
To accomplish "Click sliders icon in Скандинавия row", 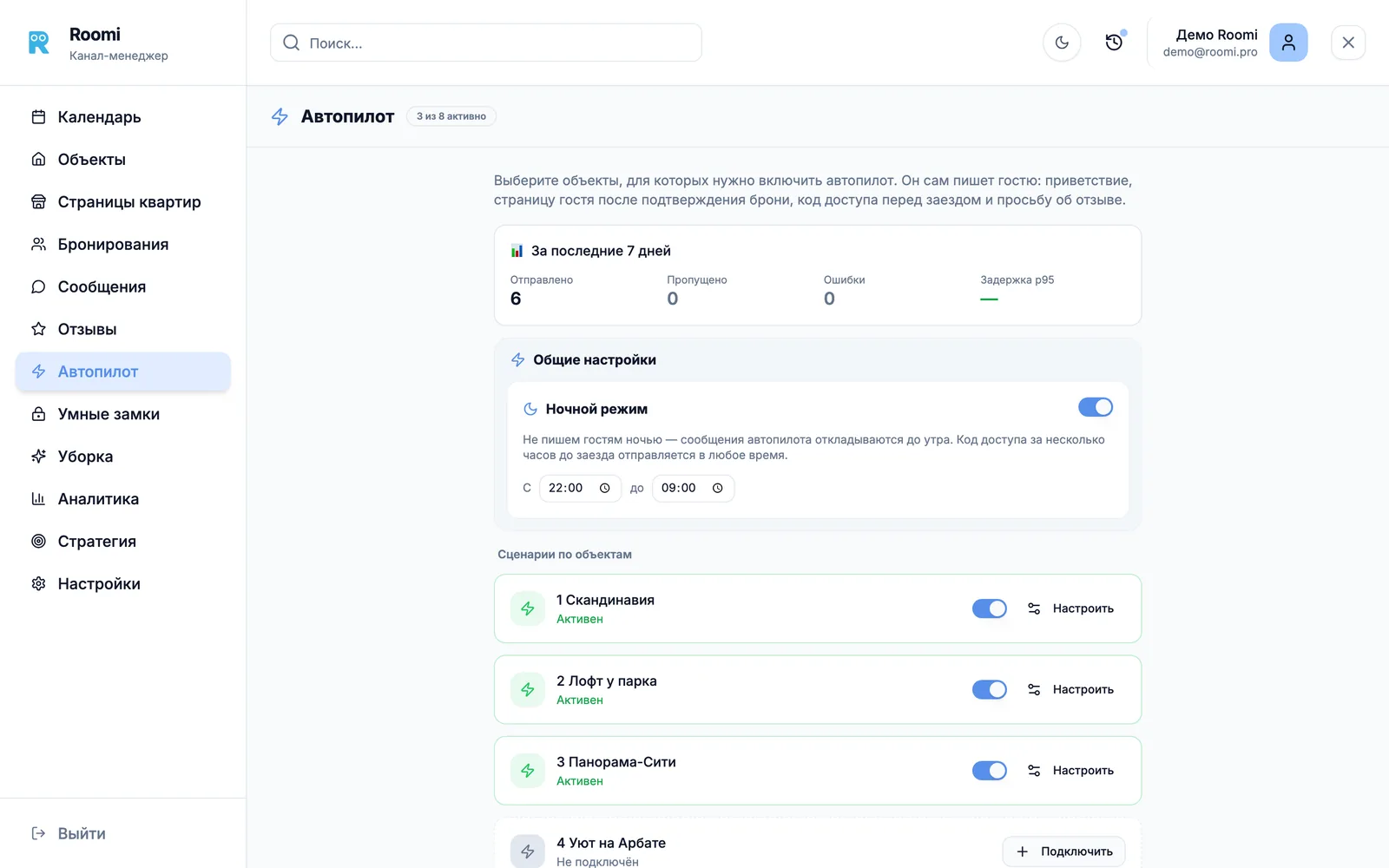I will click(x=1034, y=608).
